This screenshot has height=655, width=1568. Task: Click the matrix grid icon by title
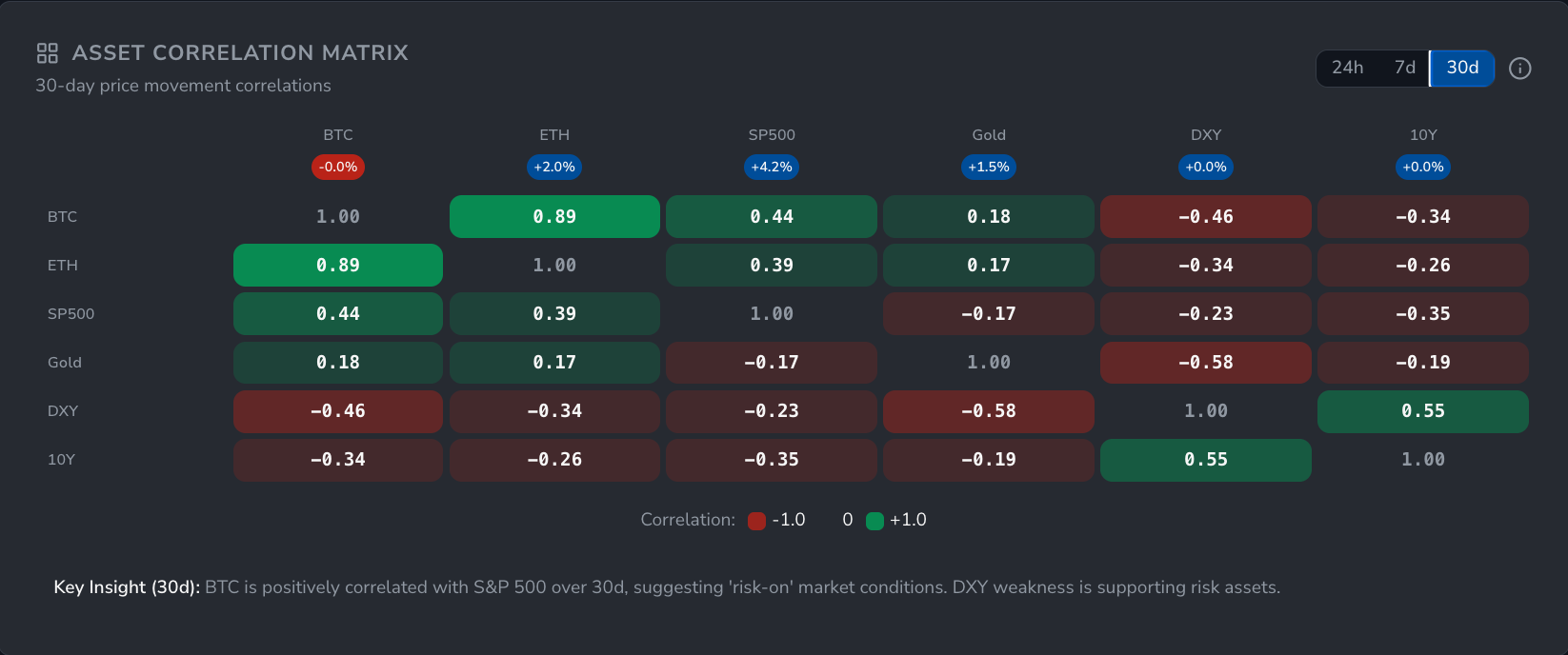[x=48, y=53]
